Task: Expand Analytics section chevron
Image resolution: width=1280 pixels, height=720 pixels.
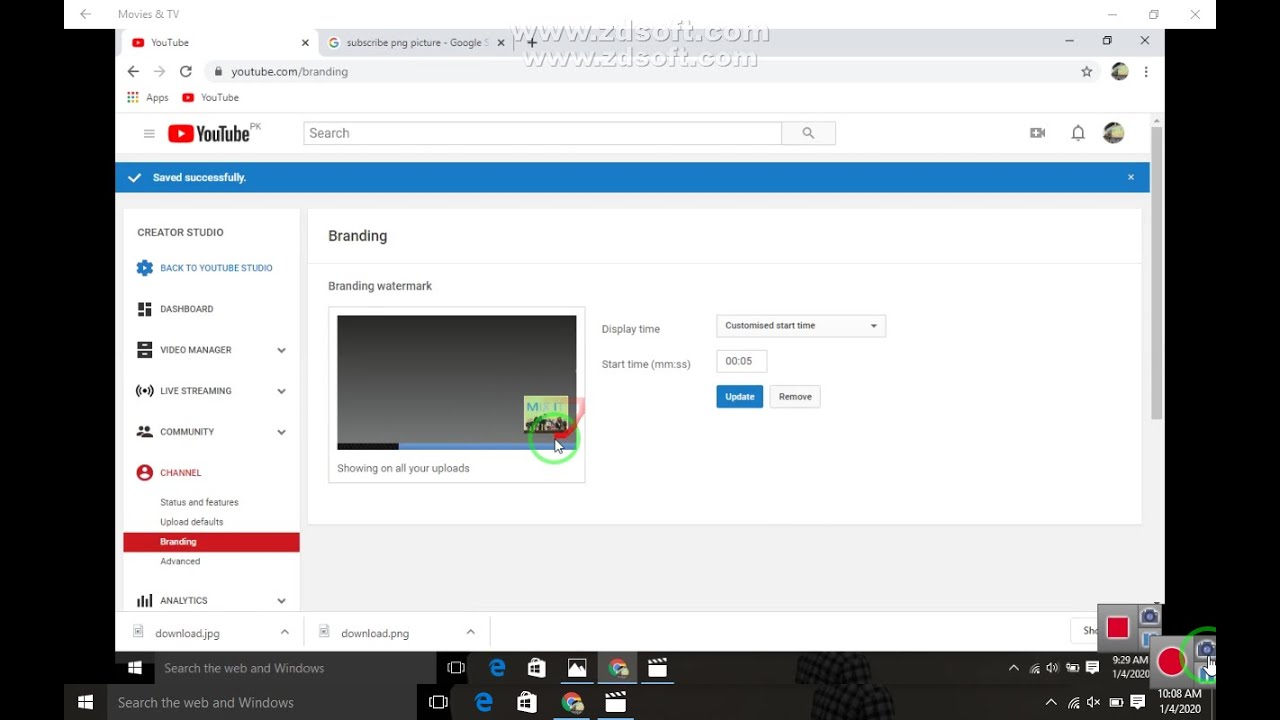Action: (x=281, y=601)
